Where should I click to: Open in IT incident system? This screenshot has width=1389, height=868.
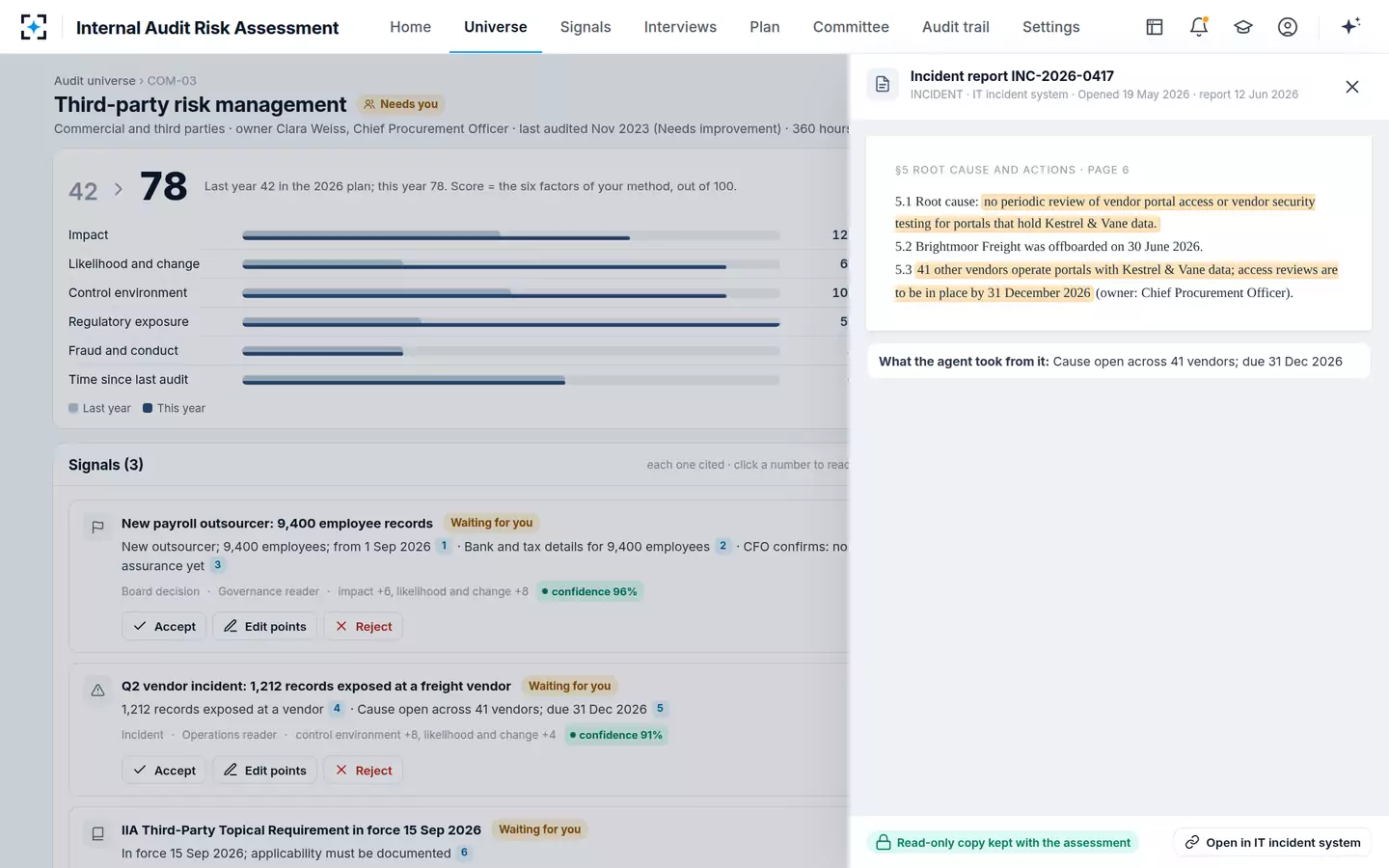(x=1272, y=842)
